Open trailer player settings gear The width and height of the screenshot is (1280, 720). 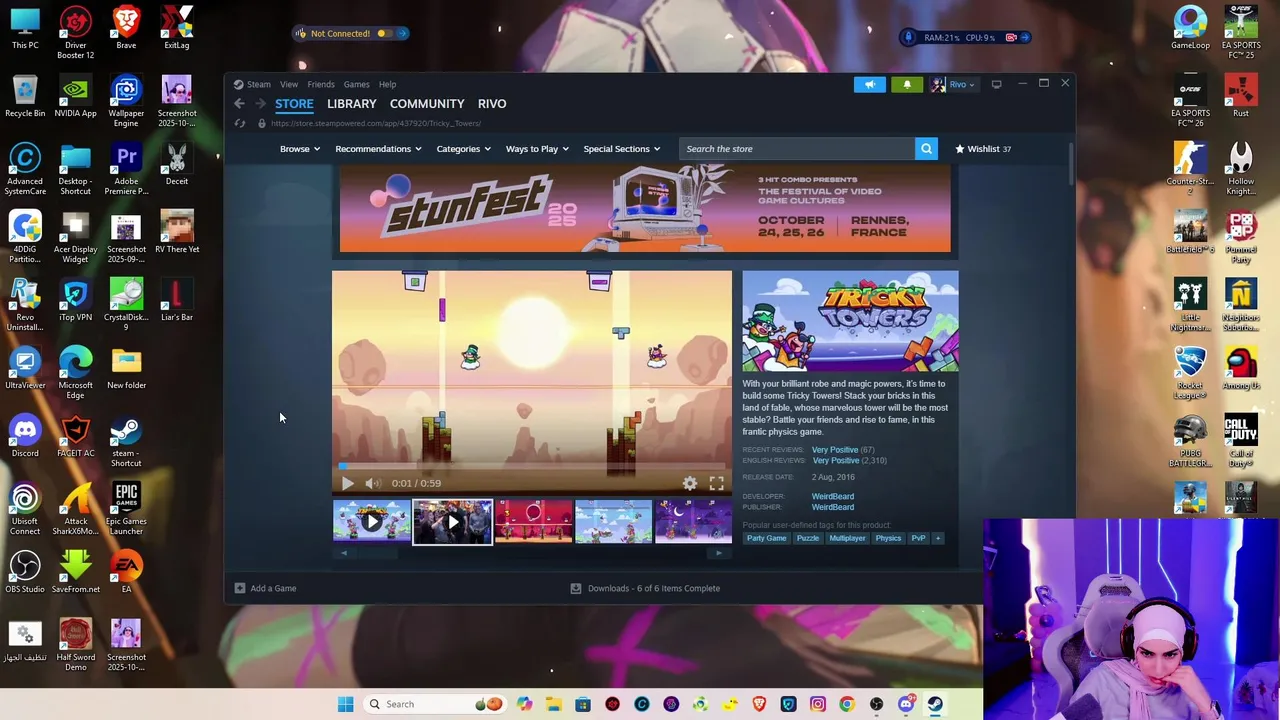click(690, 483)
